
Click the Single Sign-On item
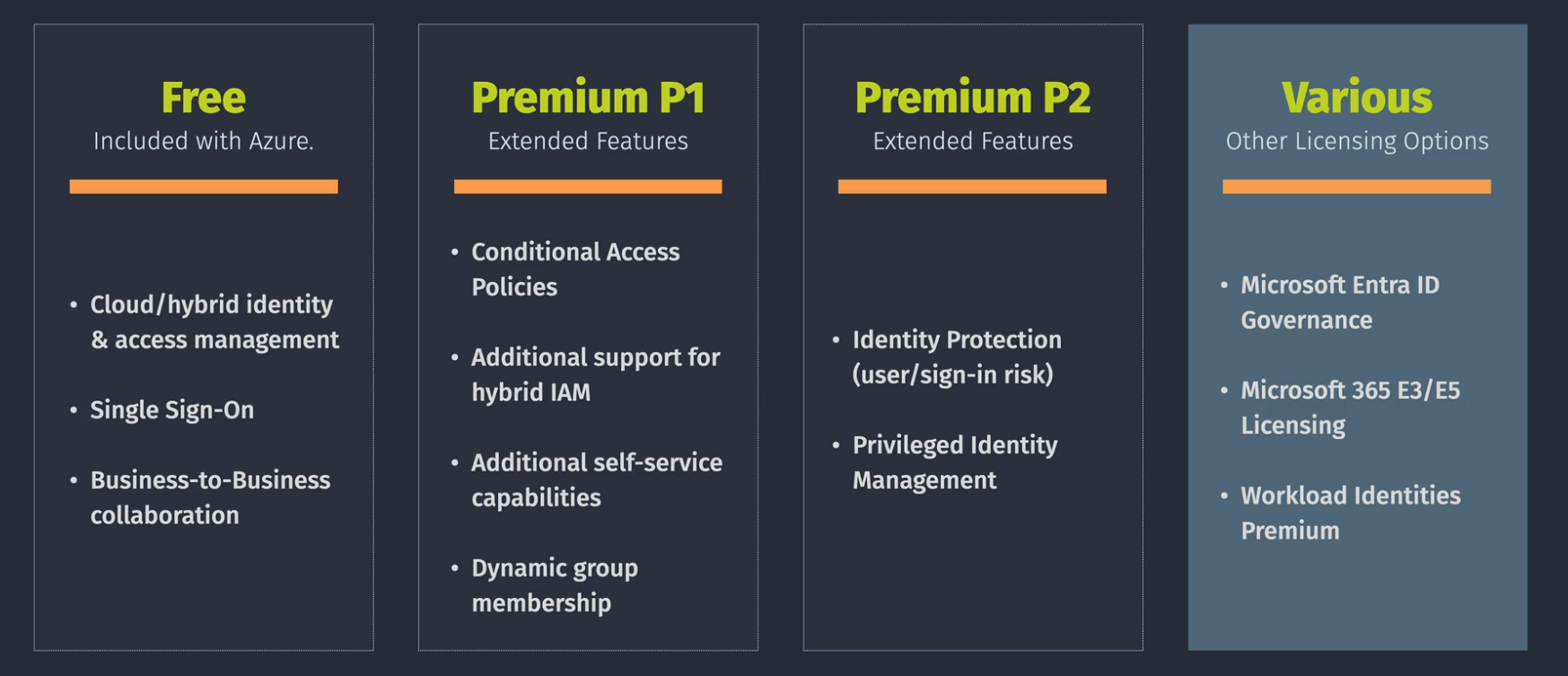(172, 410)
